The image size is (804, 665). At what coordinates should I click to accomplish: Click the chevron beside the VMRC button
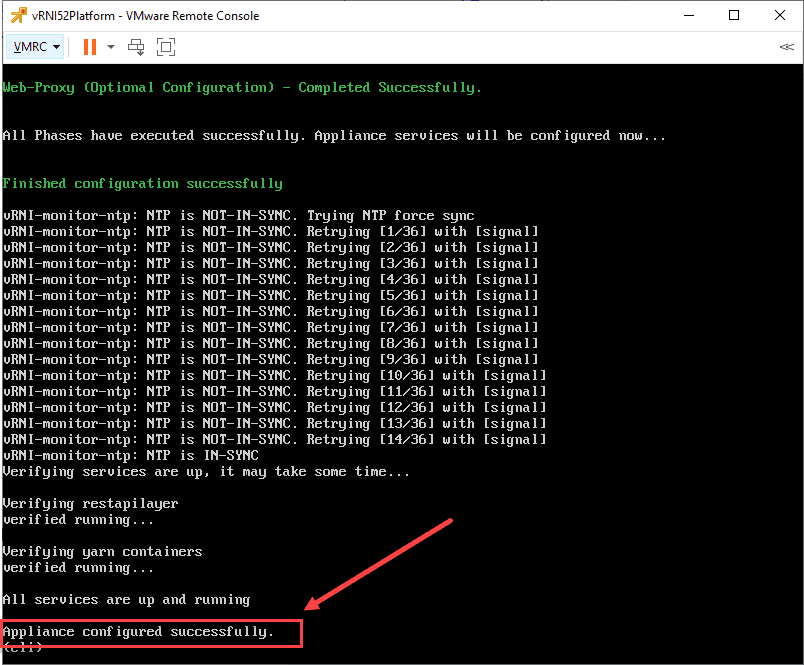56,47
